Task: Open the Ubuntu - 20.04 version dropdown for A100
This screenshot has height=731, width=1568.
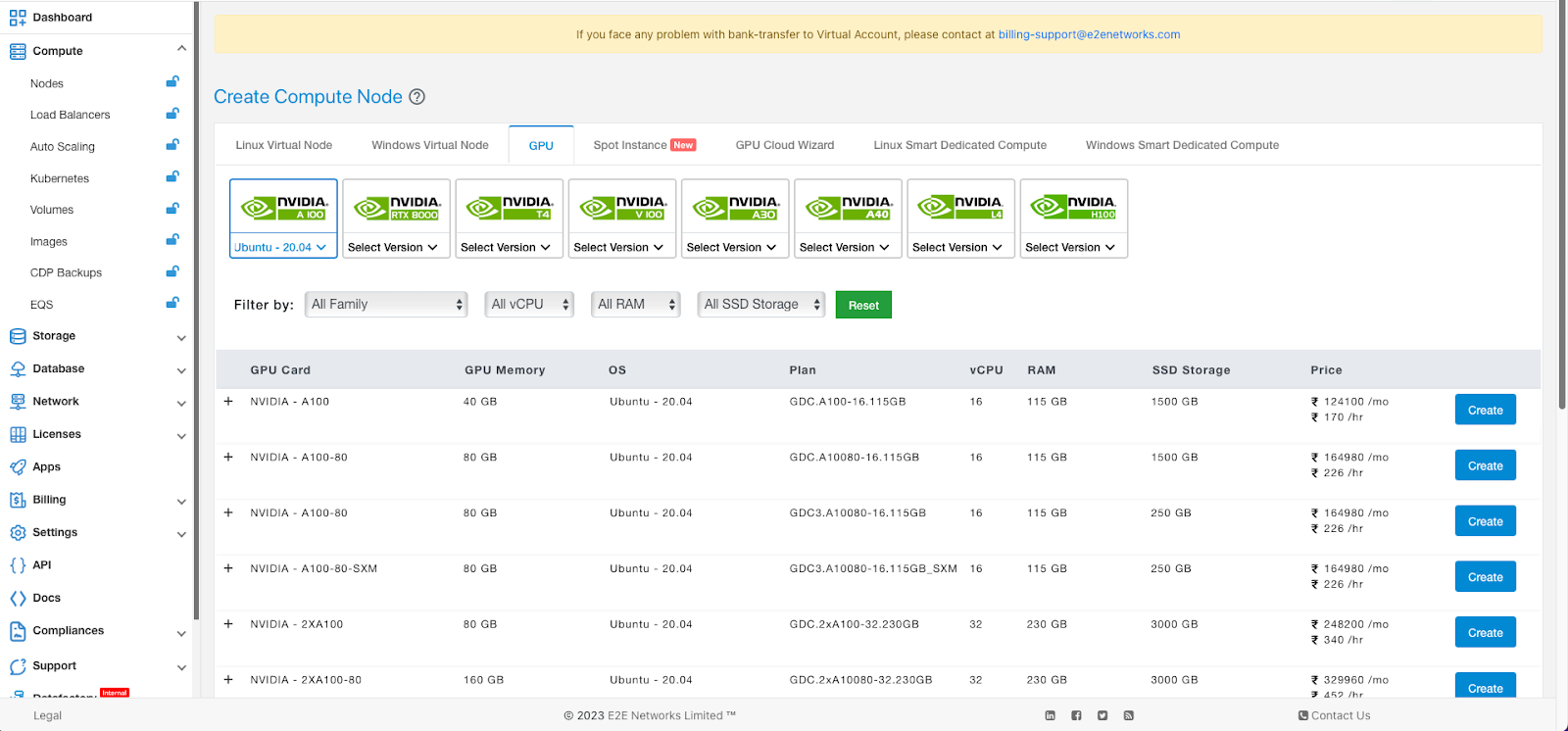Action: [283, 247]
